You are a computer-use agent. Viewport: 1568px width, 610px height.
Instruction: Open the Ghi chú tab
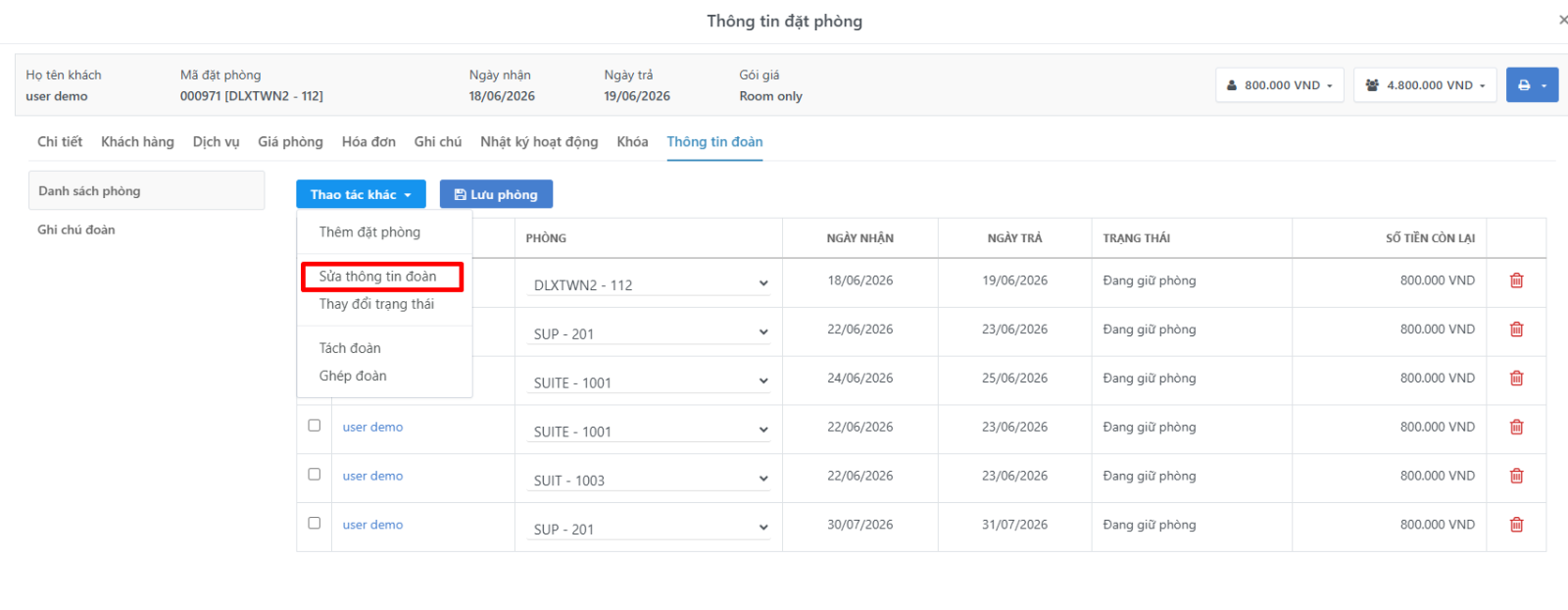coord(438,142)
